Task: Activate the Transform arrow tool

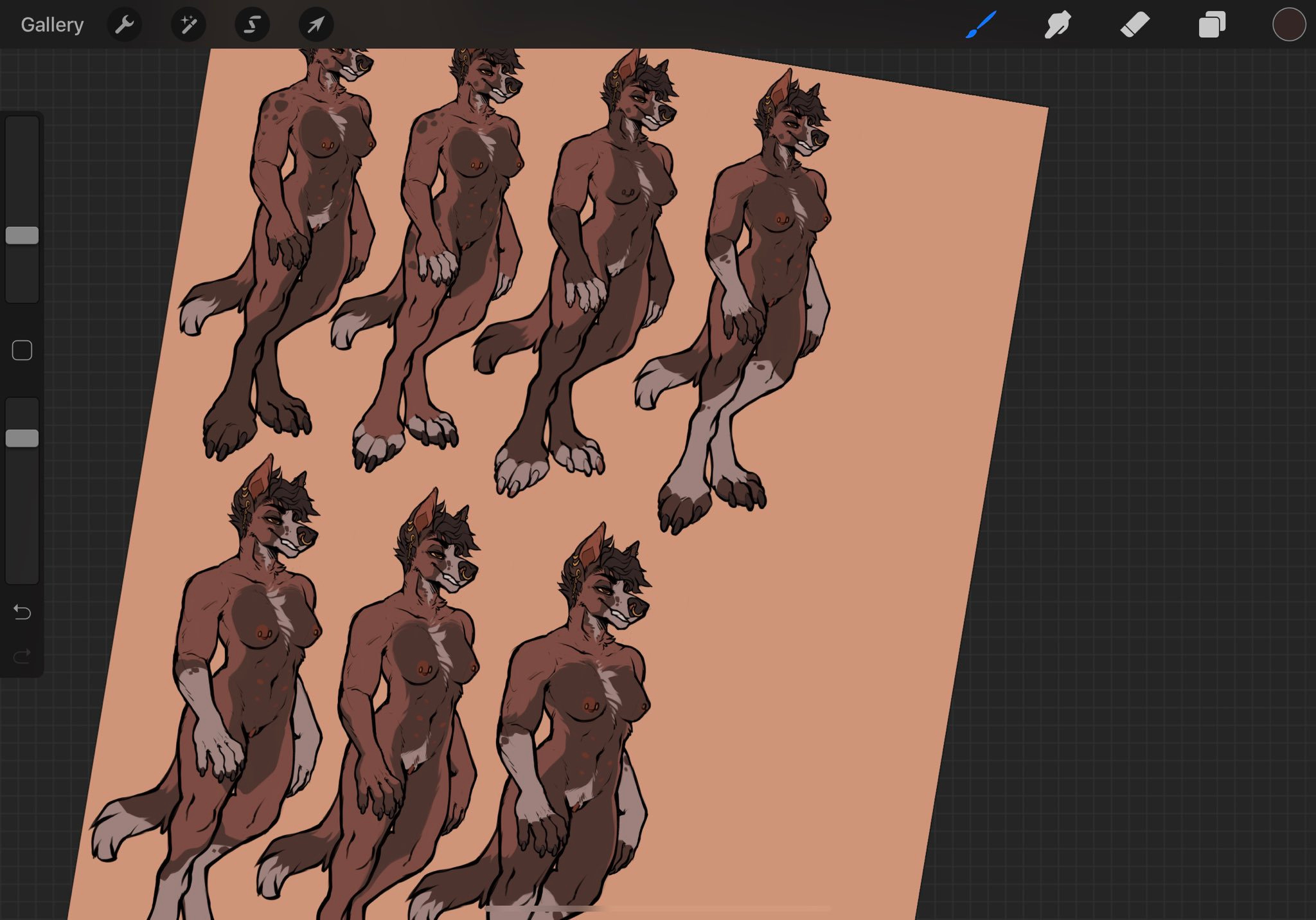Action: pyautogui.click(x=316, y=25)
